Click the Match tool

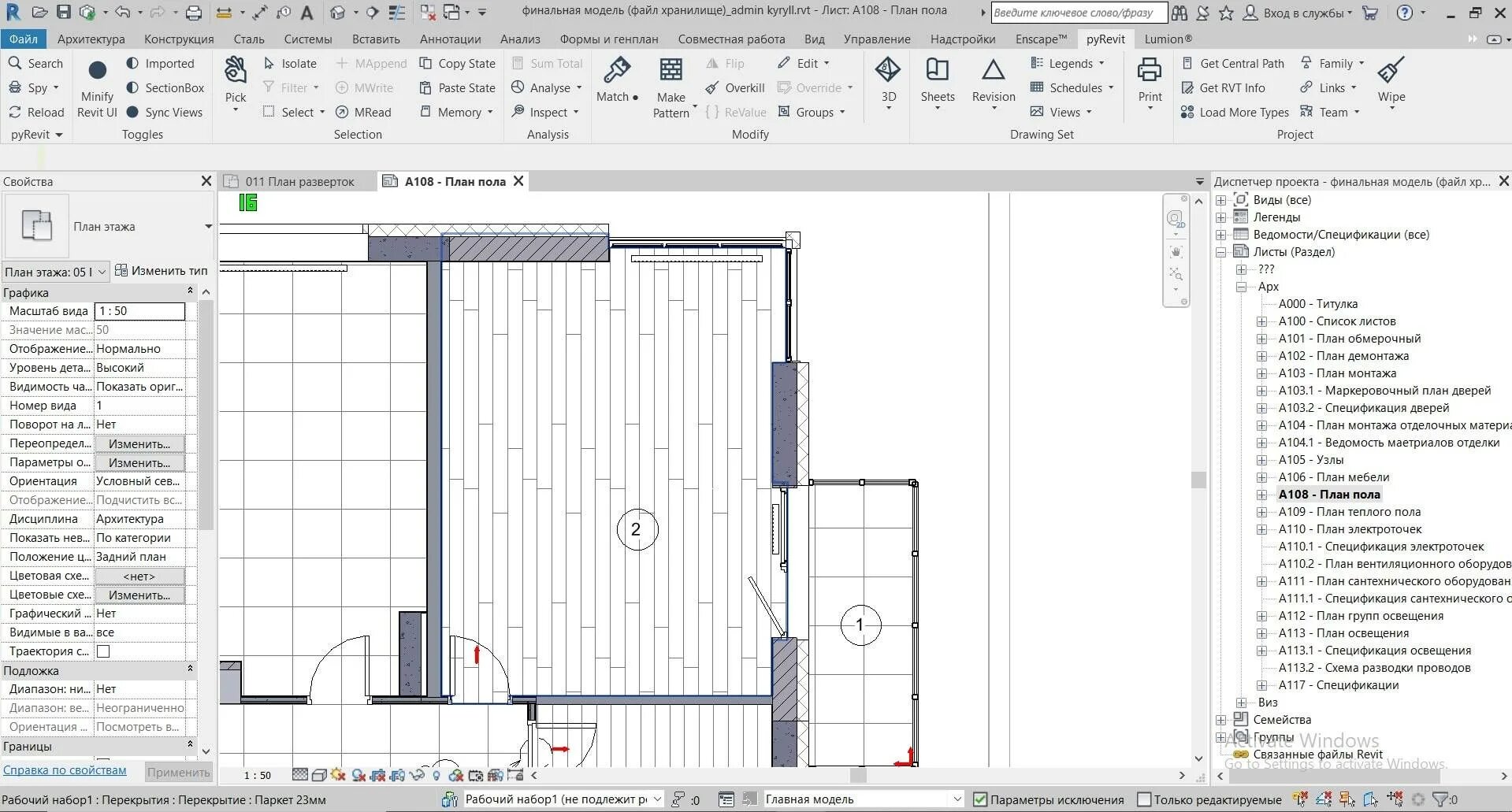click(617, 80)
